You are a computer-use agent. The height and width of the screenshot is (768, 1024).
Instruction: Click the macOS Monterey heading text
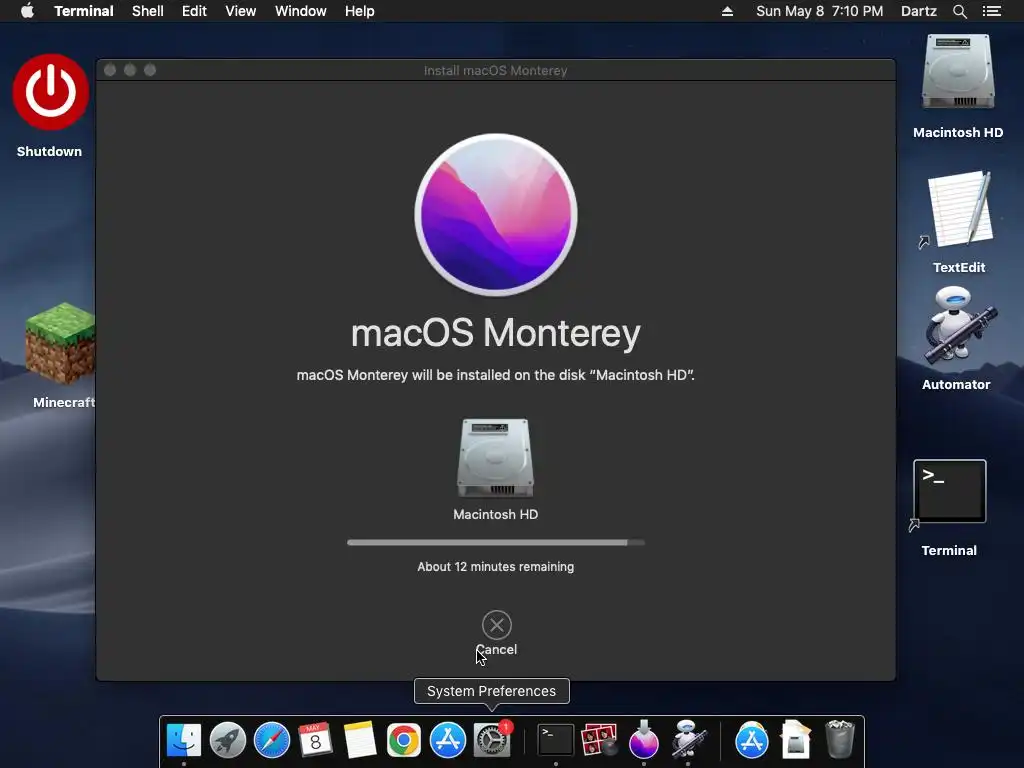point(496,333)
